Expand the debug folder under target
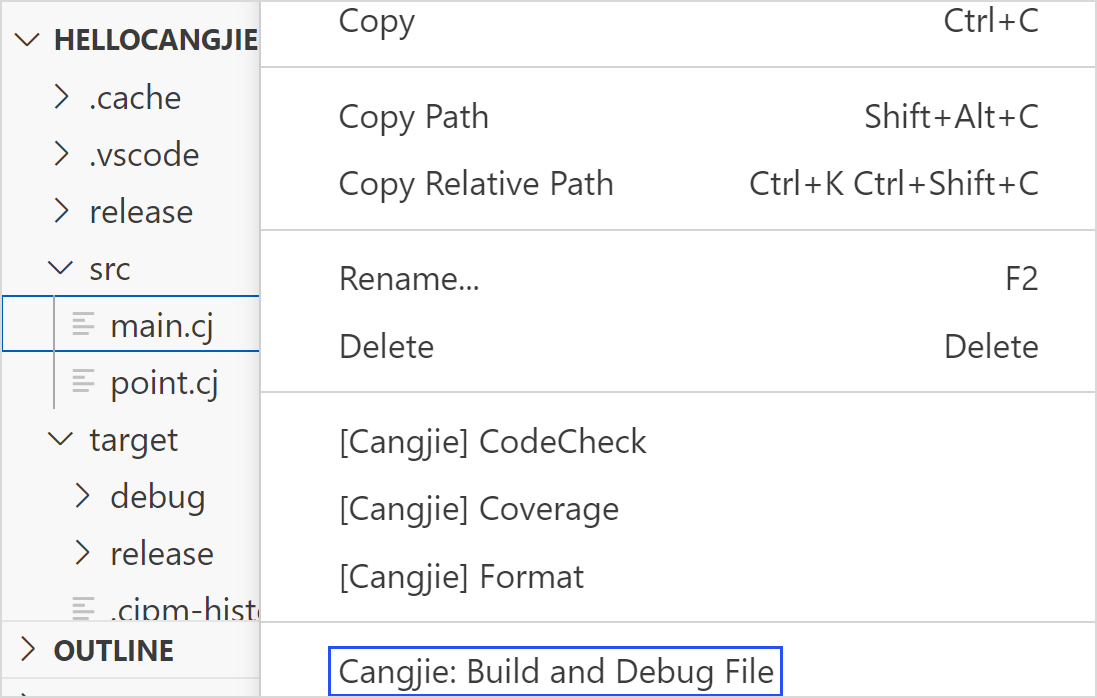This screenshot has height=698, width=1097. tap(84, 496)
